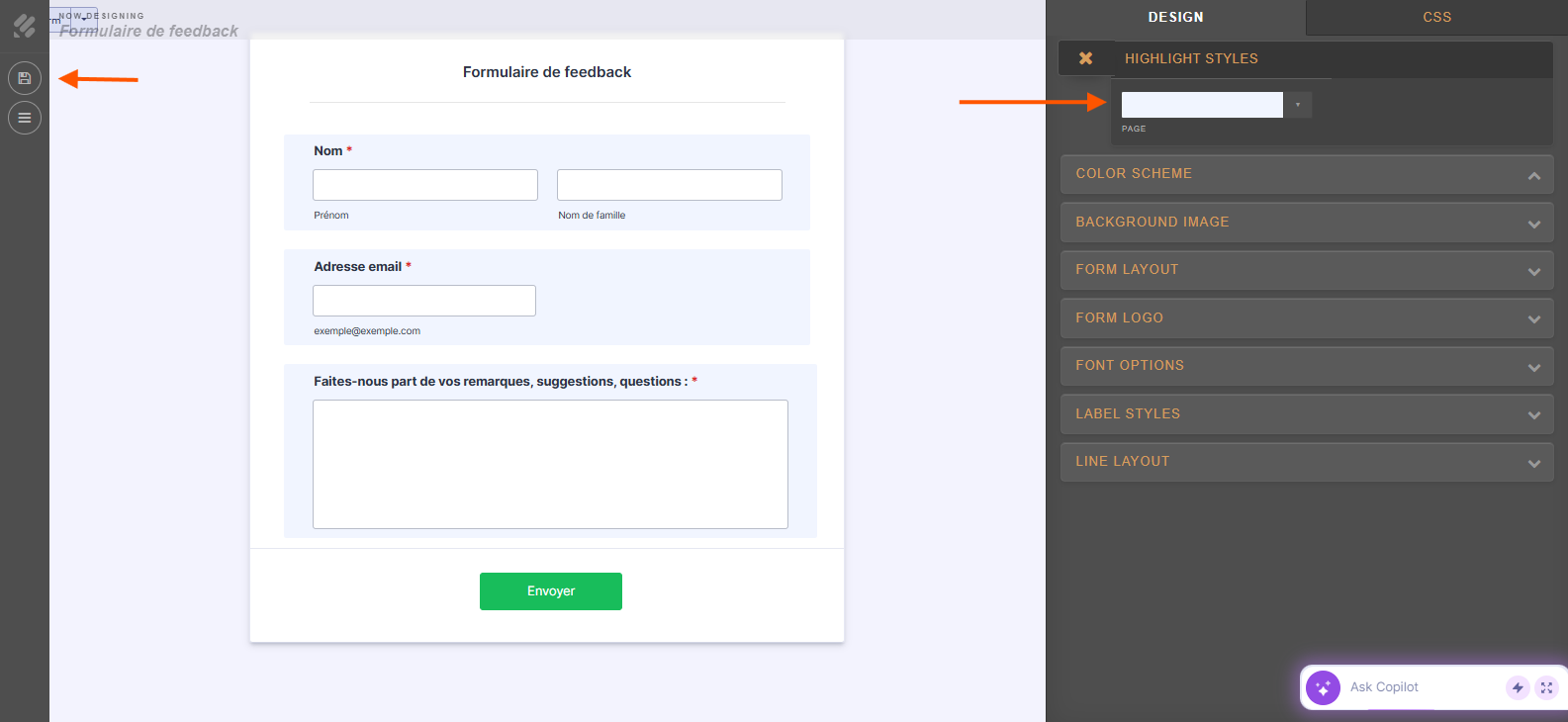Collapse the COLOR SCHEME section
The image size is (1568, 722).
tap(1307, 174)
